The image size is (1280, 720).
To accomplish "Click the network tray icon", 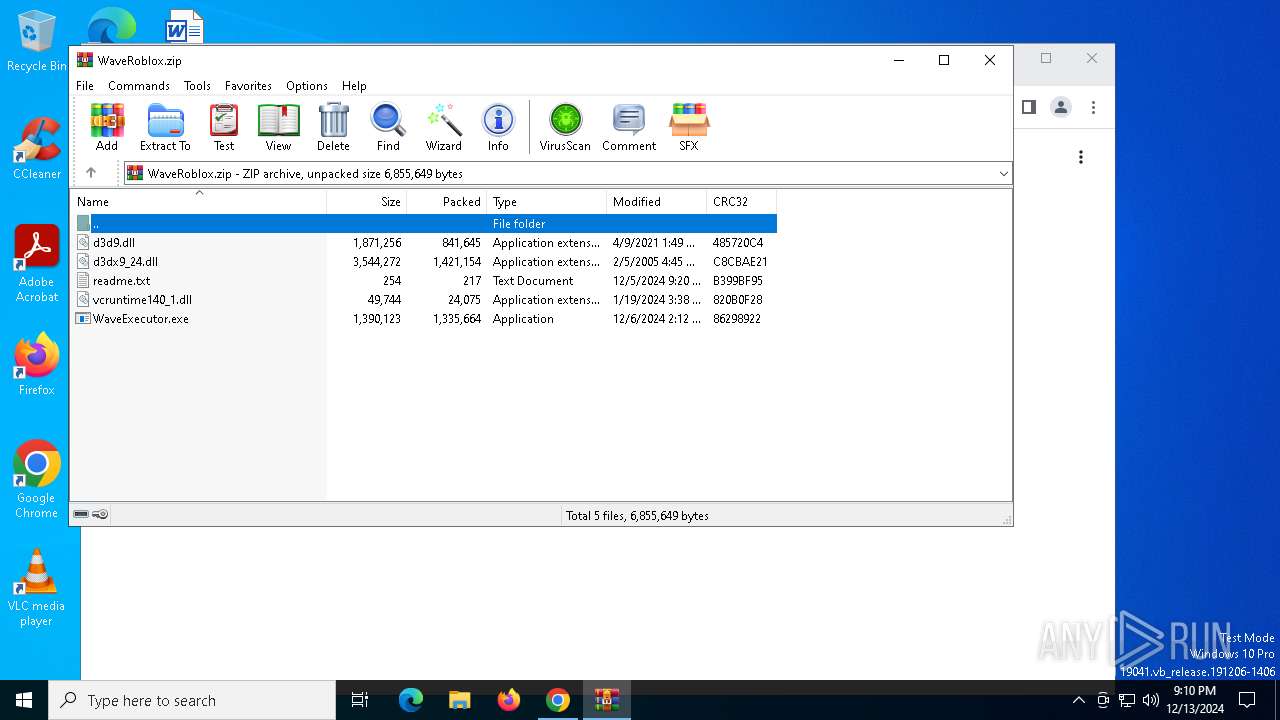I will [1127, 700].
